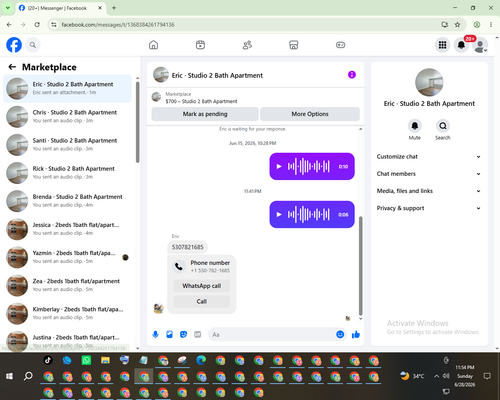View site information icon in the address bar
This screenshot has width=500, height=400.
(x=54, y=25)
